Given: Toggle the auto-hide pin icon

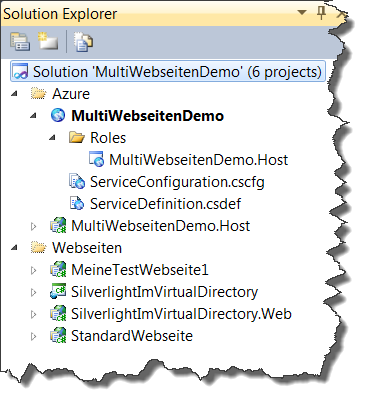Looking at the screenshot, I should (x=321, y=13).
